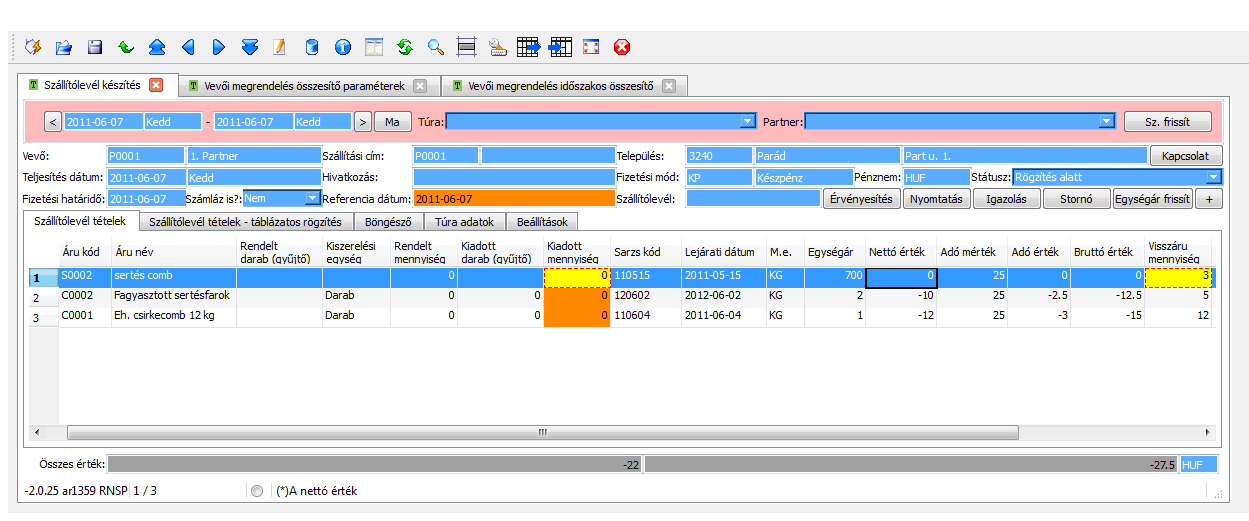Toggle the radio button in status bar
Viewport: 1249px width, 521px height.
tap(257, 491)
